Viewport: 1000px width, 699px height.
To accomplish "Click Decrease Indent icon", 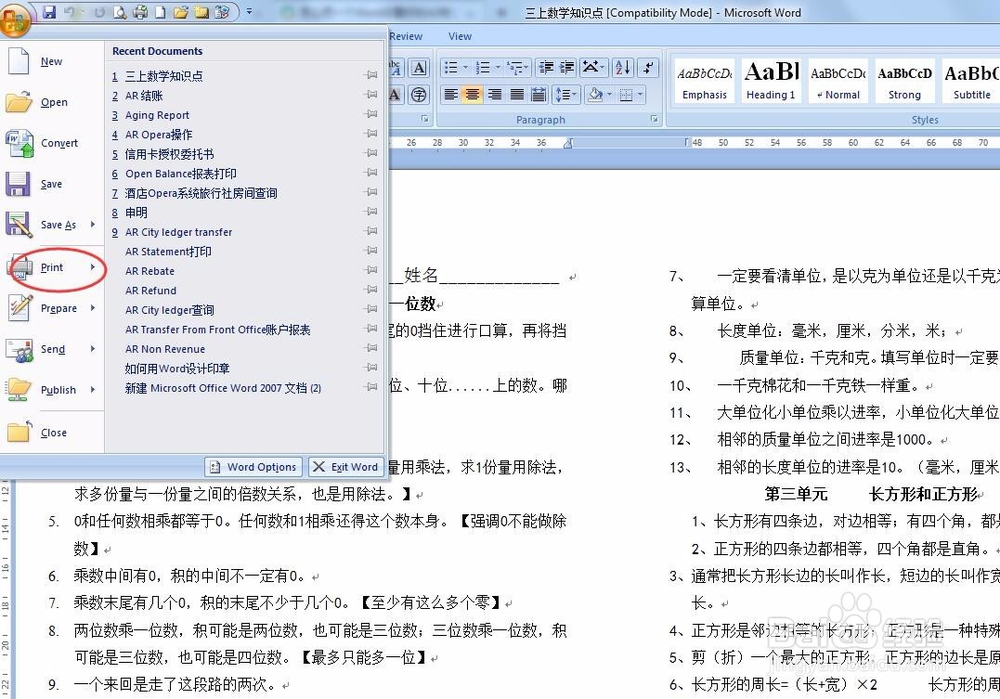I will pos(545,67).
